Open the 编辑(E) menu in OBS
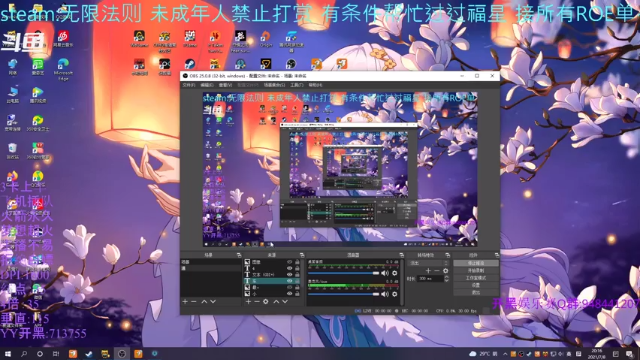Viewport: 640px width, 360px height. pyautogui.click(x=207, y=85)
